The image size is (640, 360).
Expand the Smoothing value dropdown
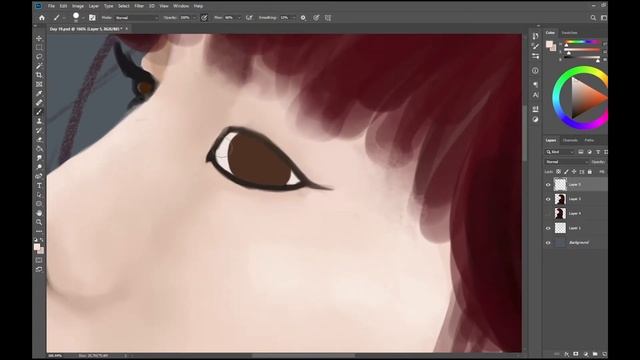pos(294,18)
